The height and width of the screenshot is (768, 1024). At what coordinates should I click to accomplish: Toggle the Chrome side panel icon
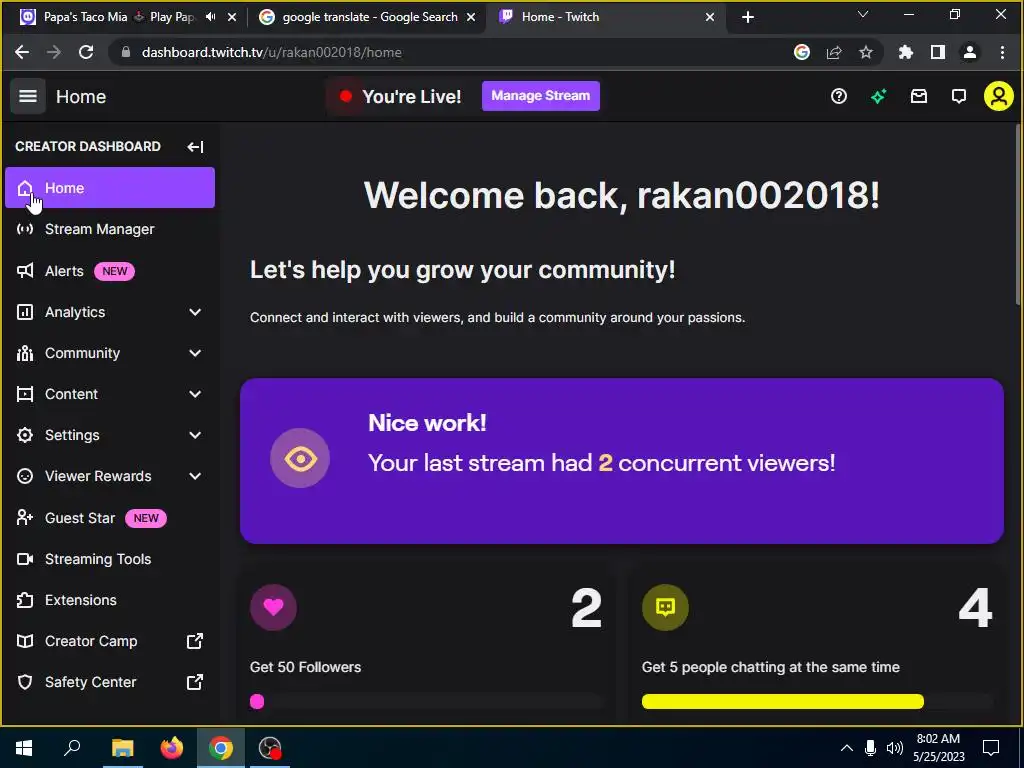[x=938, y=52]
